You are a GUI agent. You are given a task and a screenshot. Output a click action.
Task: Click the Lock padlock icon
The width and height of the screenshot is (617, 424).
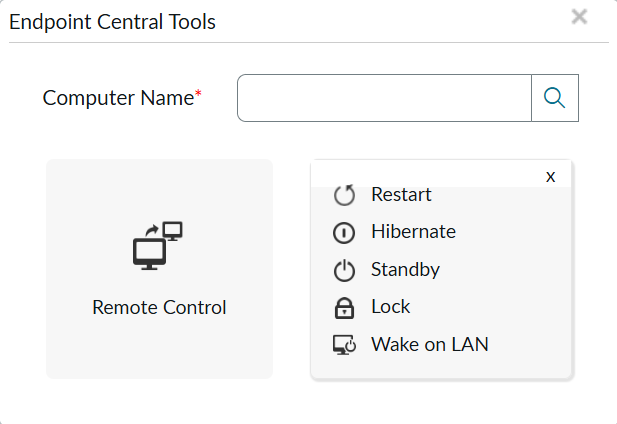344,308
